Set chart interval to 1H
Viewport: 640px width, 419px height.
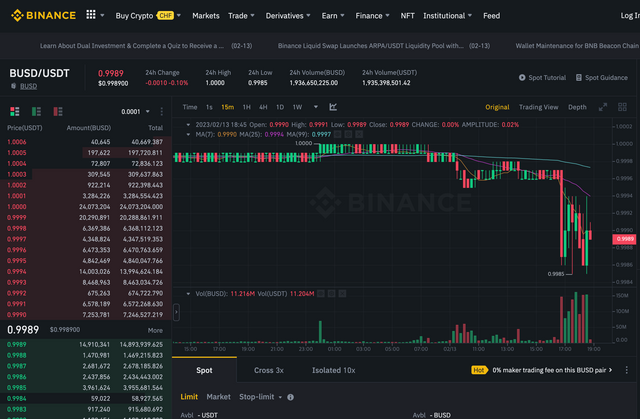[247, 107]
